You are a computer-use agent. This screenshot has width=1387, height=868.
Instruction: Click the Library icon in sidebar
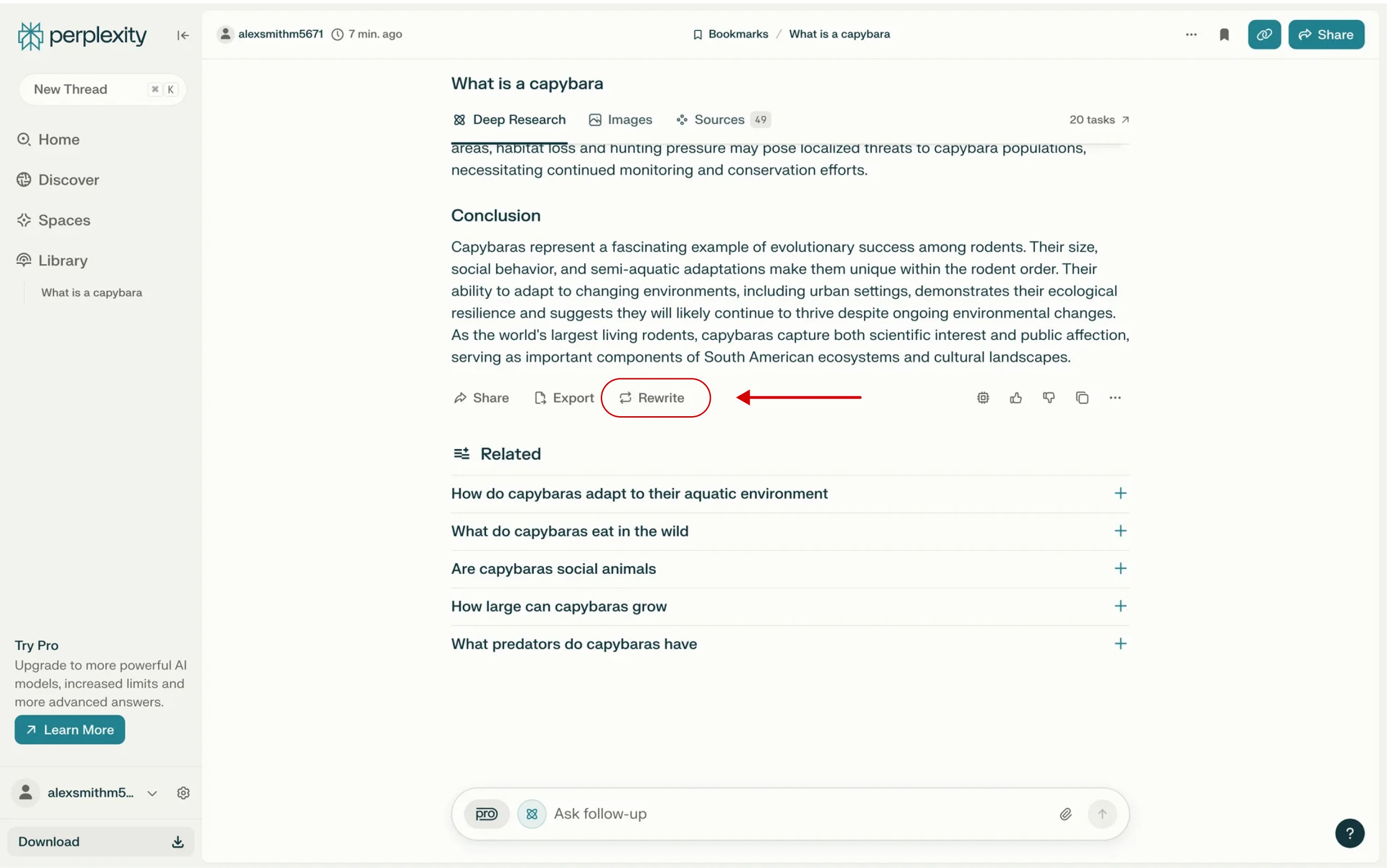pyautogui.click(x=24, y=260)
